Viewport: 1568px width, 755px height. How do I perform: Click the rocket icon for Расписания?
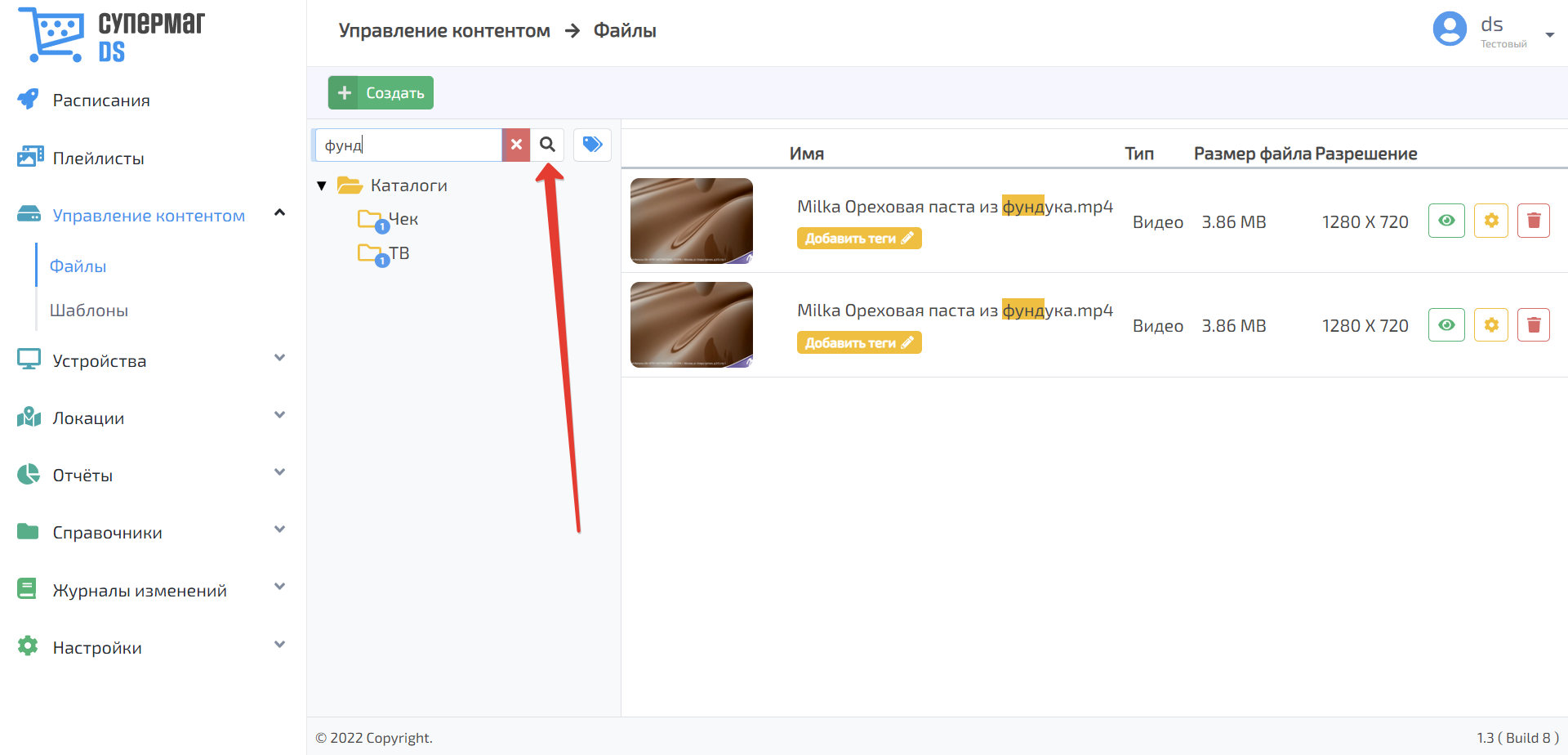[x=29, y=99]
